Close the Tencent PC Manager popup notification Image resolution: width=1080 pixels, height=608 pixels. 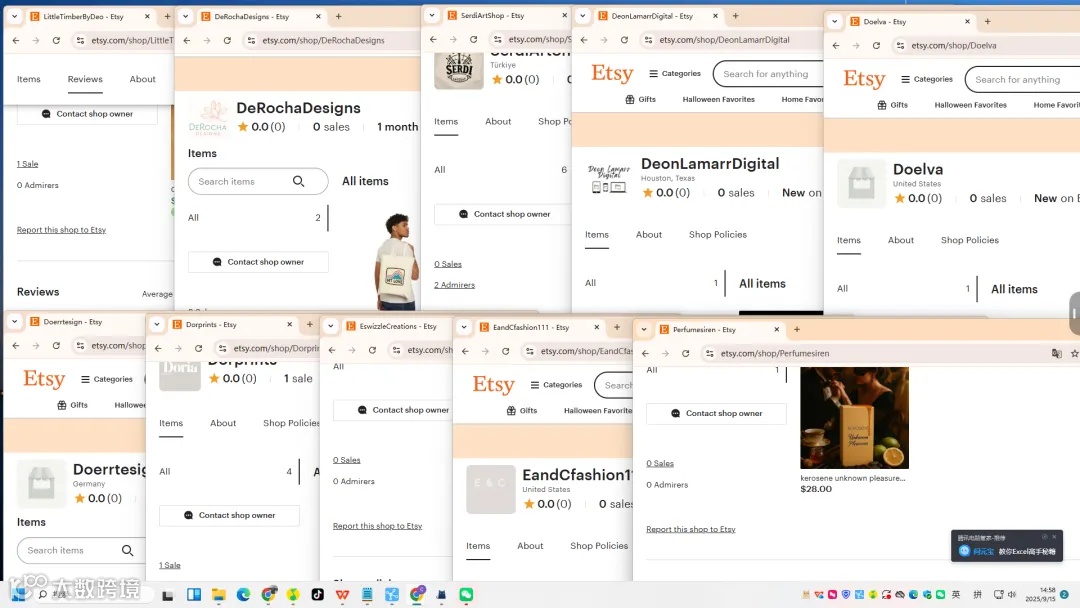1054,537
